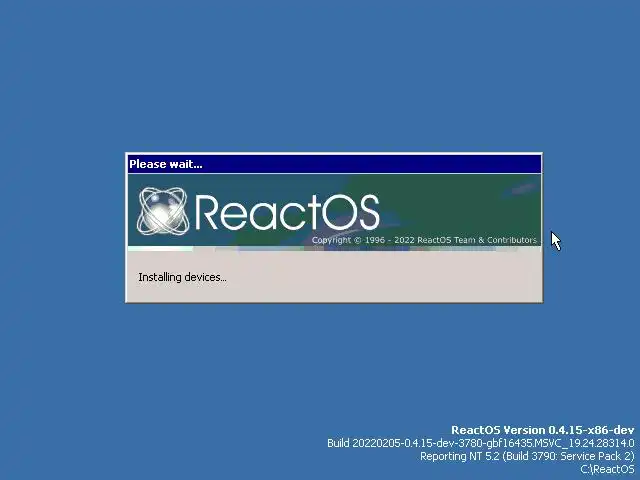Viewport: 640px width, 480px height.
Task: Click the "Installing devices..." status text
Action: (182, 277)
